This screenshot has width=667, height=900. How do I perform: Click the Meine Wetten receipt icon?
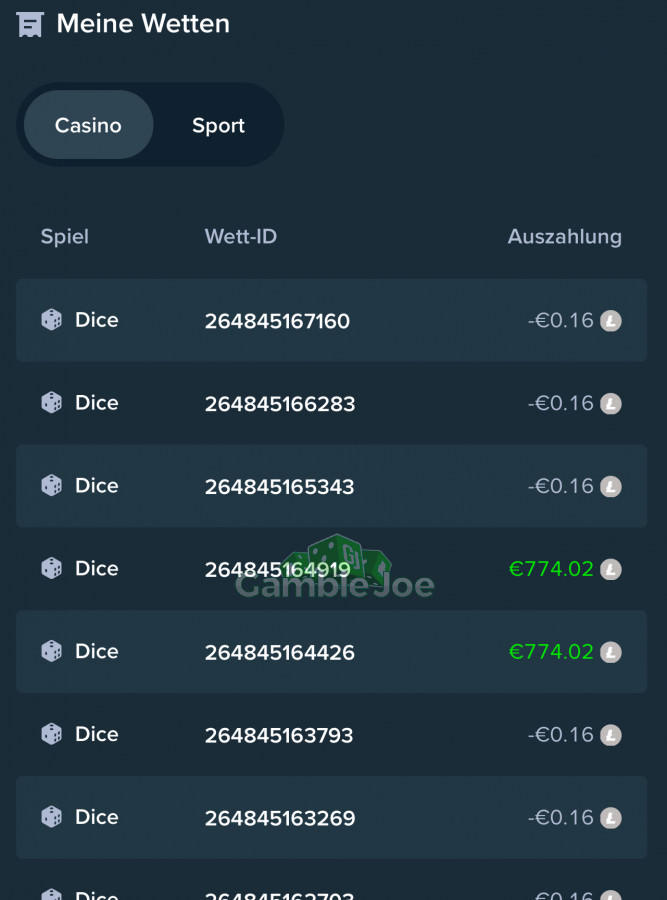(30, 24)
